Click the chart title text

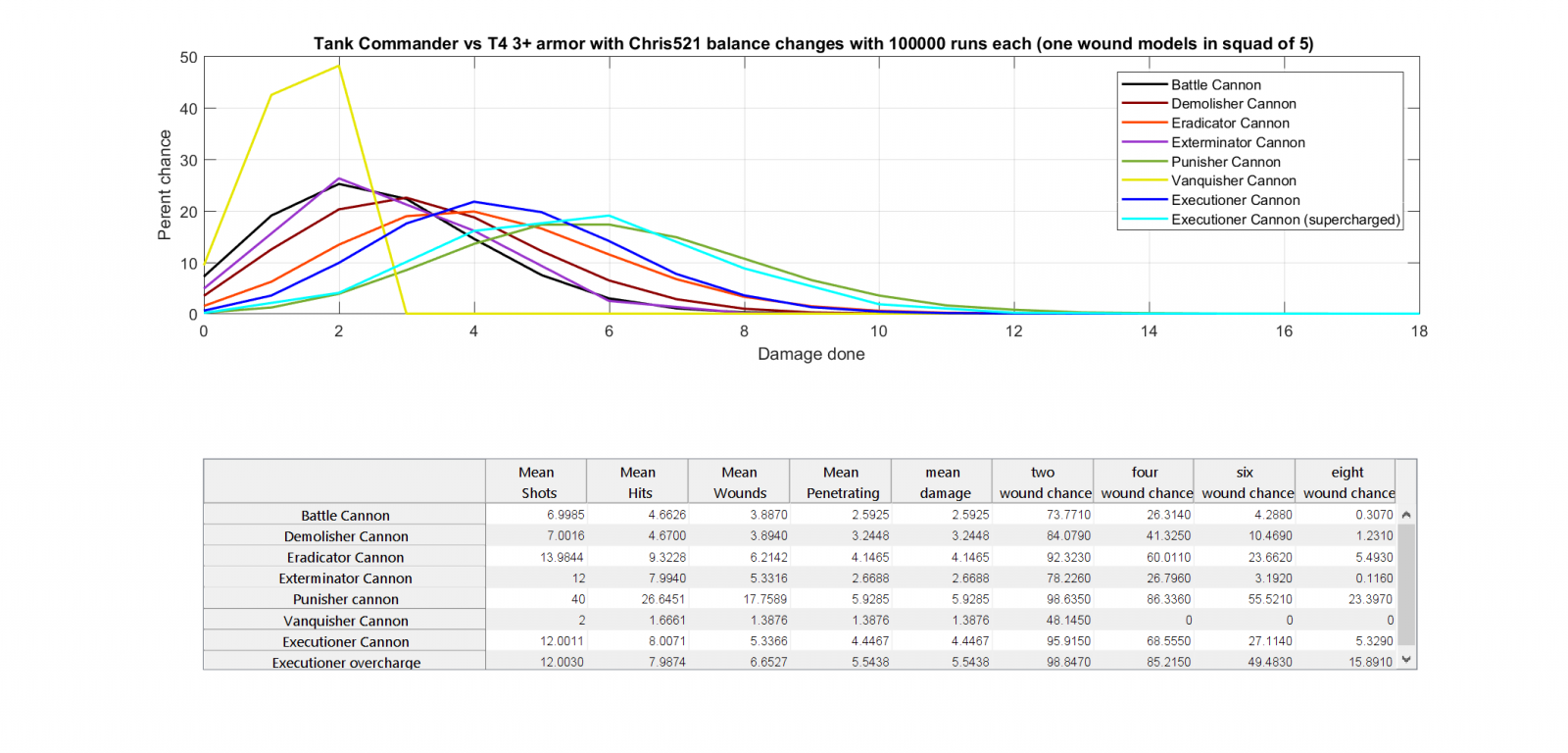click(x=812, y=43)
